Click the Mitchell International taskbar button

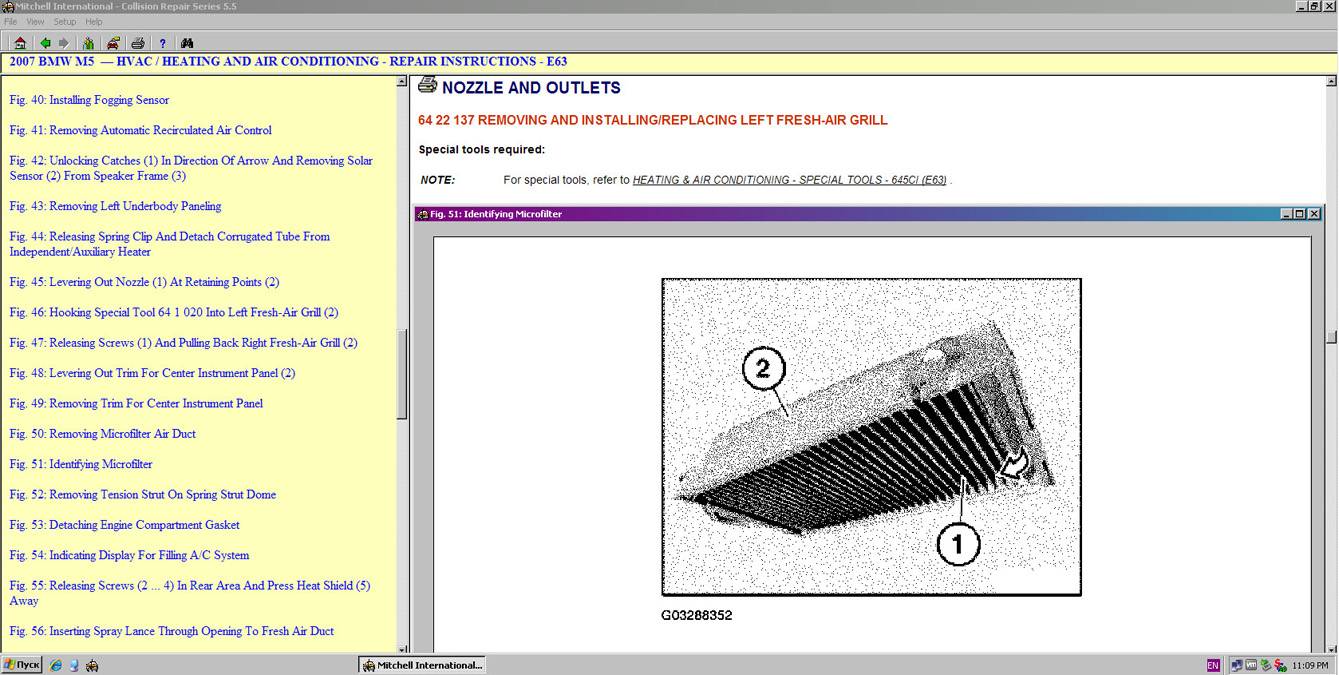pyautogui.click(x=422, y=665)
